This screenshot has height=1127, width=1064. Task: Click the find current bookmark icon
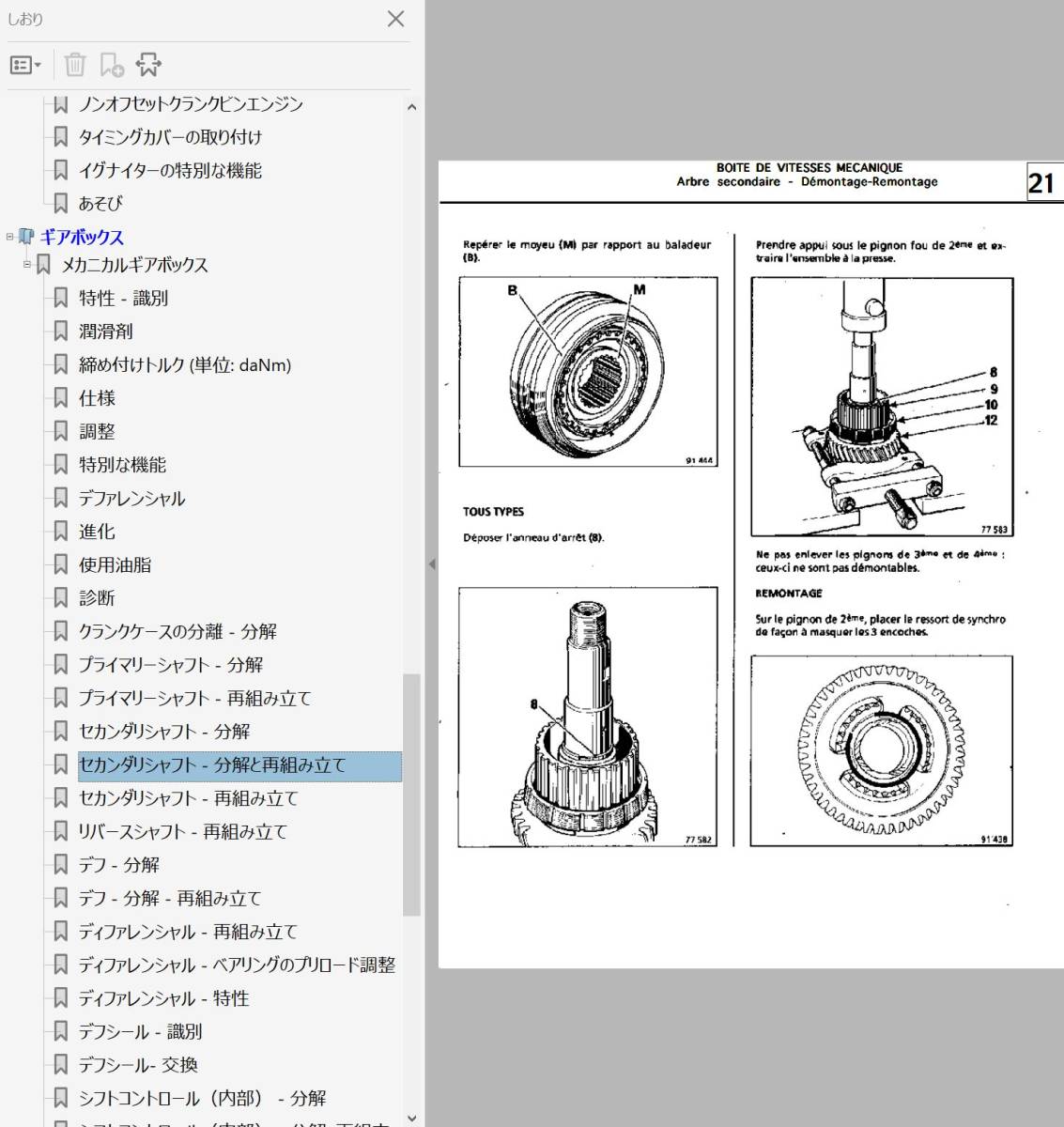click(x=148, y=65)
